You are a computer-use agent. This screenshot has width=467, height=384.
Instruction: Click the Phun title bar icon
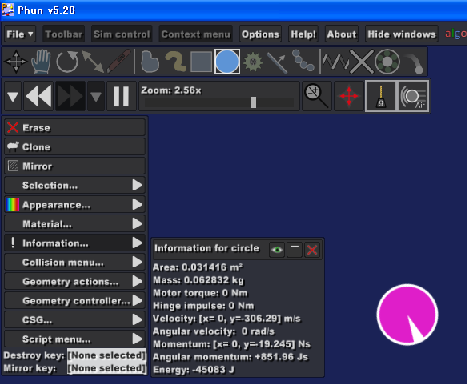point(8,10)
